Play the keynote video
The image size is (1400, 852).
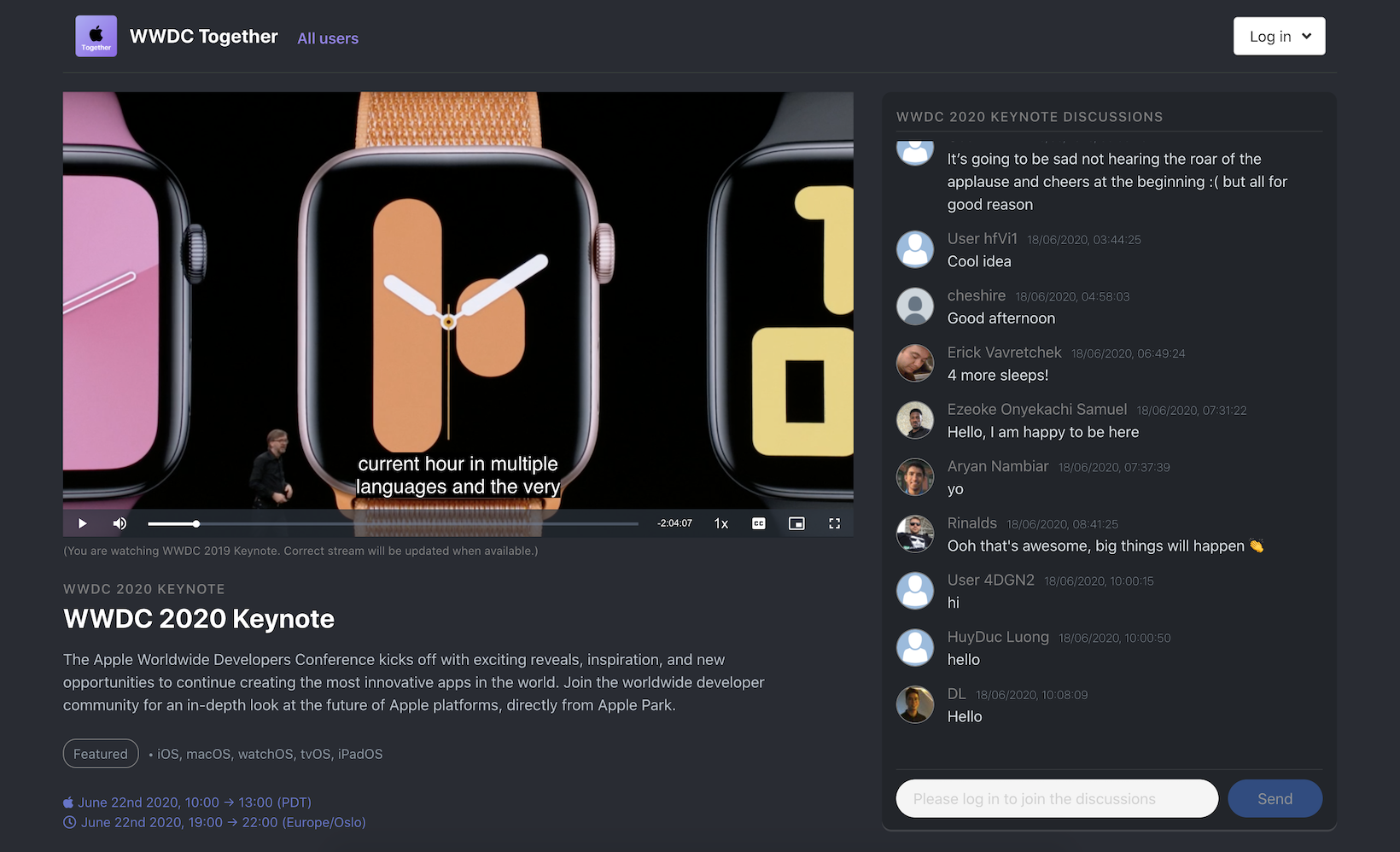pyautogui.click(x=82, y=523)
